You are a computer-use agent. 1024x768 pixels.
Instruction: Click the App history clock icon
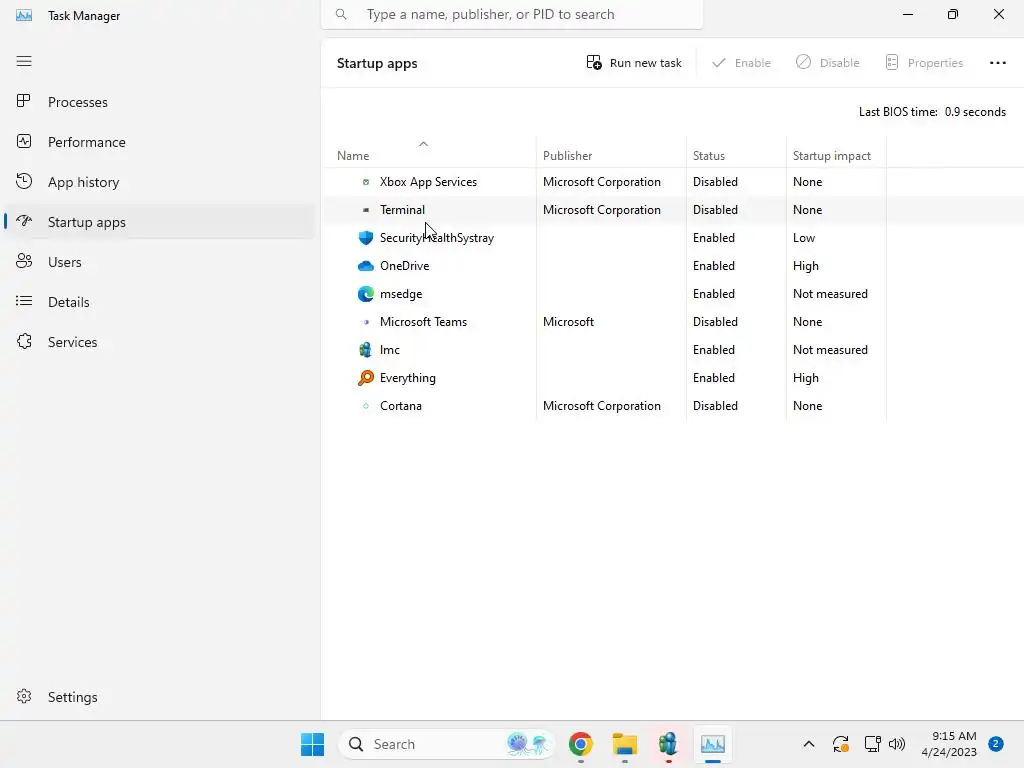pos(24,182)
